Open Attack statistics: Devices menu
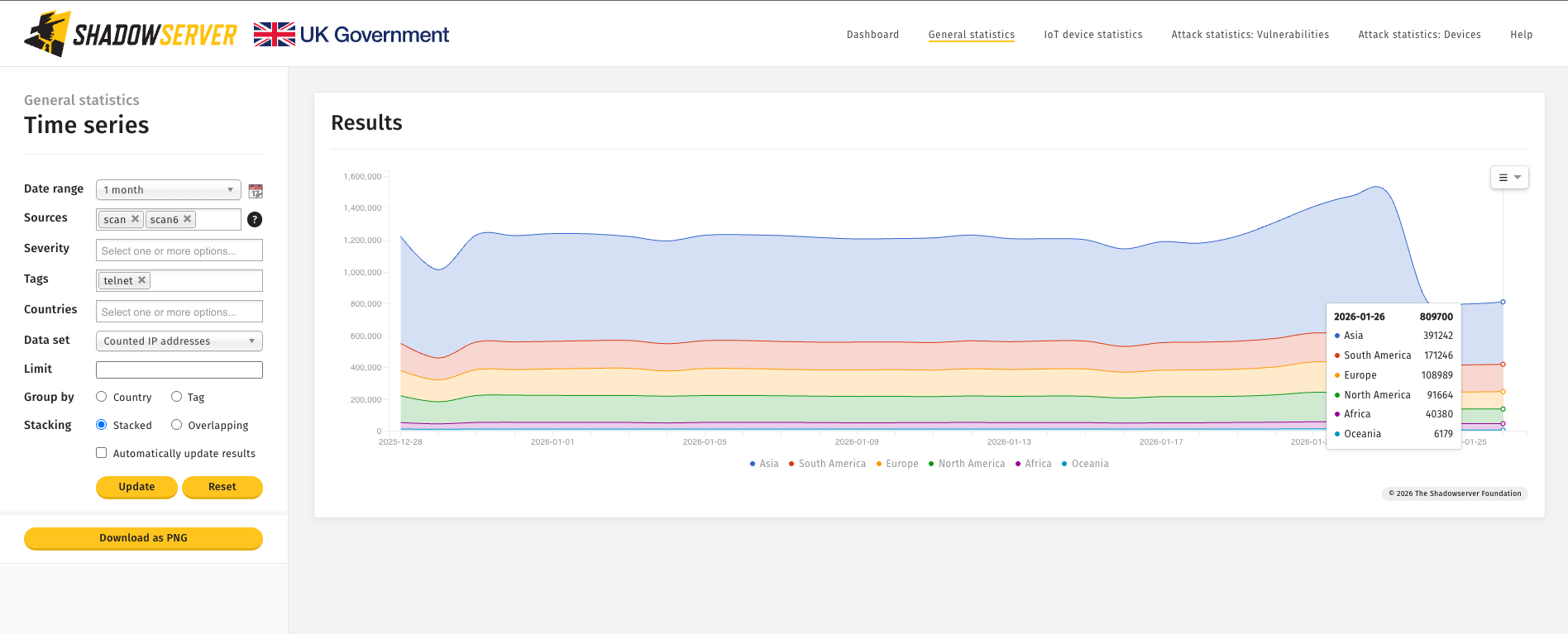The width and height of the screenshot is (1568, 634). [x=1420, y=35]
